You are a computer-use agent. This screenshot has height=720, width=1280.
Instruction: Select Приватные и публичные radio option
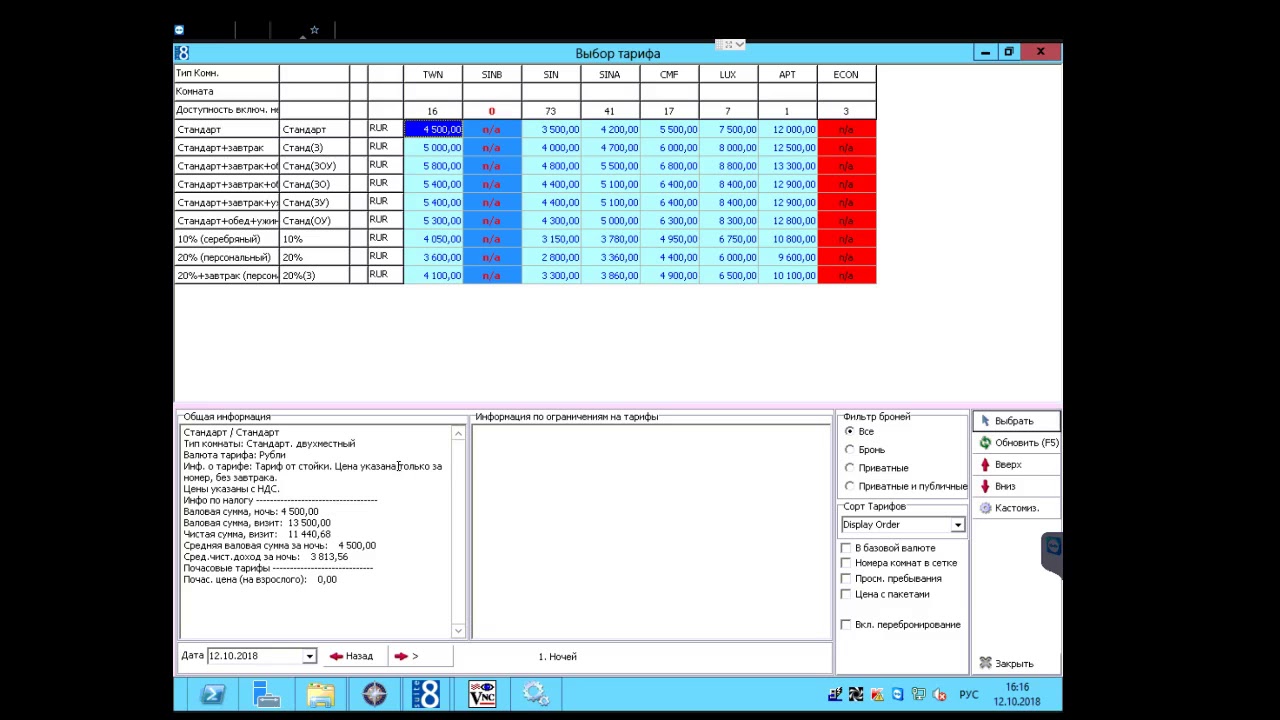click(850, 485)
